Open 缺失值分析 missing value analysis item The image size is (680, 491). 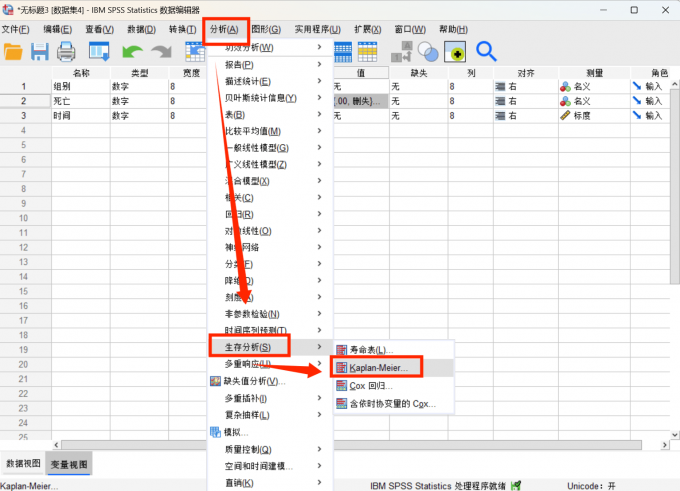point(270,381)
